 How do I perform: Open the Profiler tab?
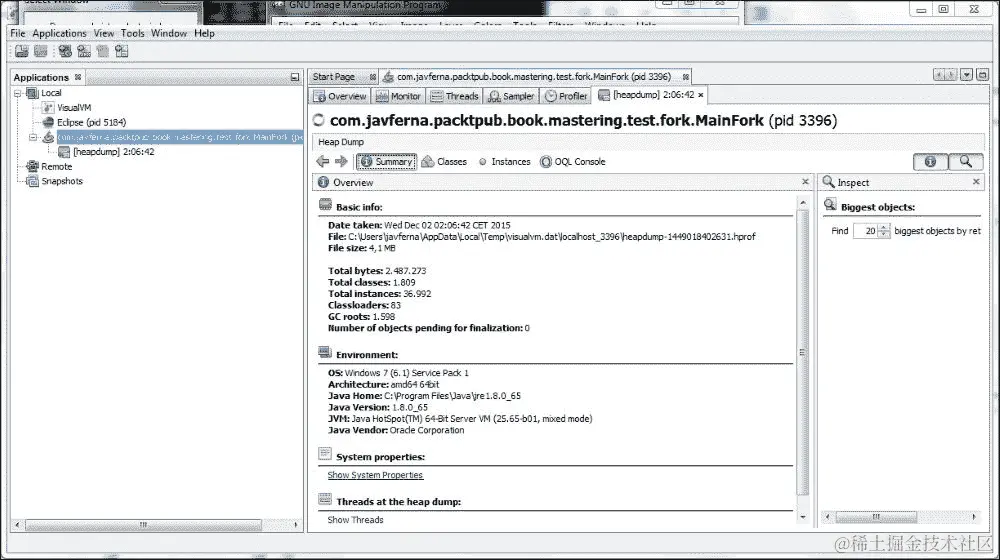pyautogui.click(x=566, y=96)
